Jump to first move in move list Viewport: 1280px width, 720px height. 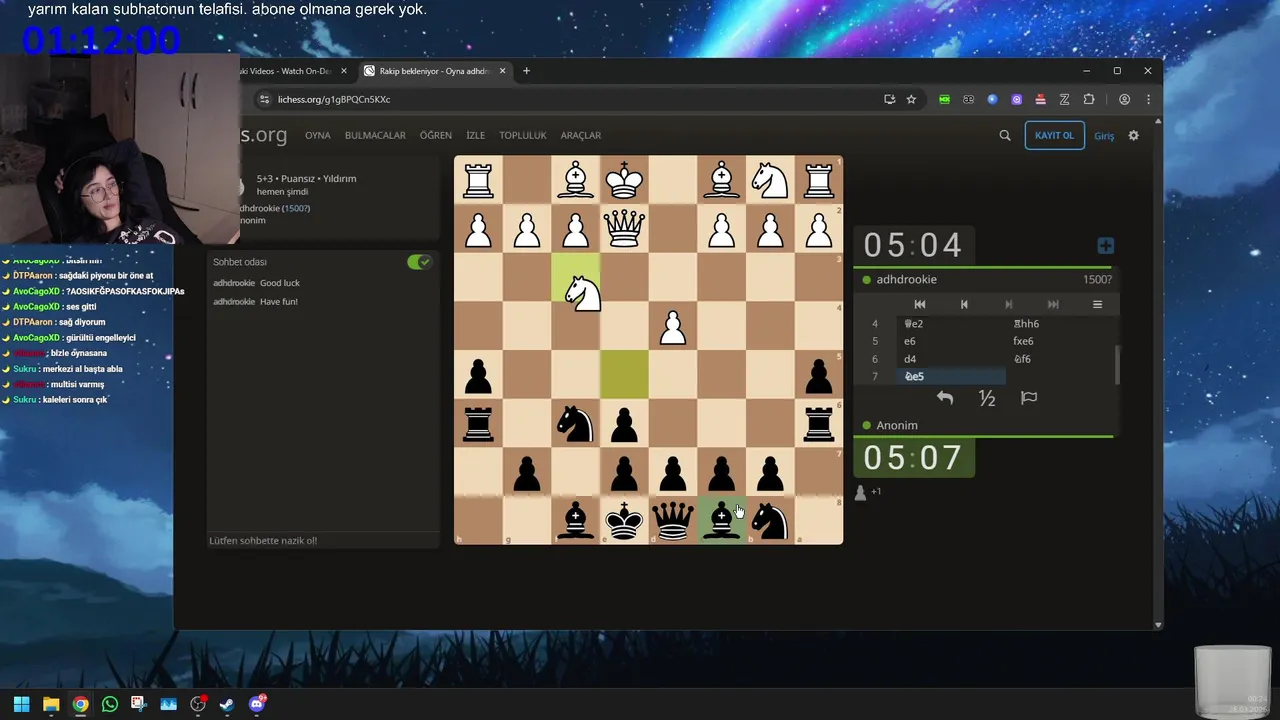[x=920, y=304]
